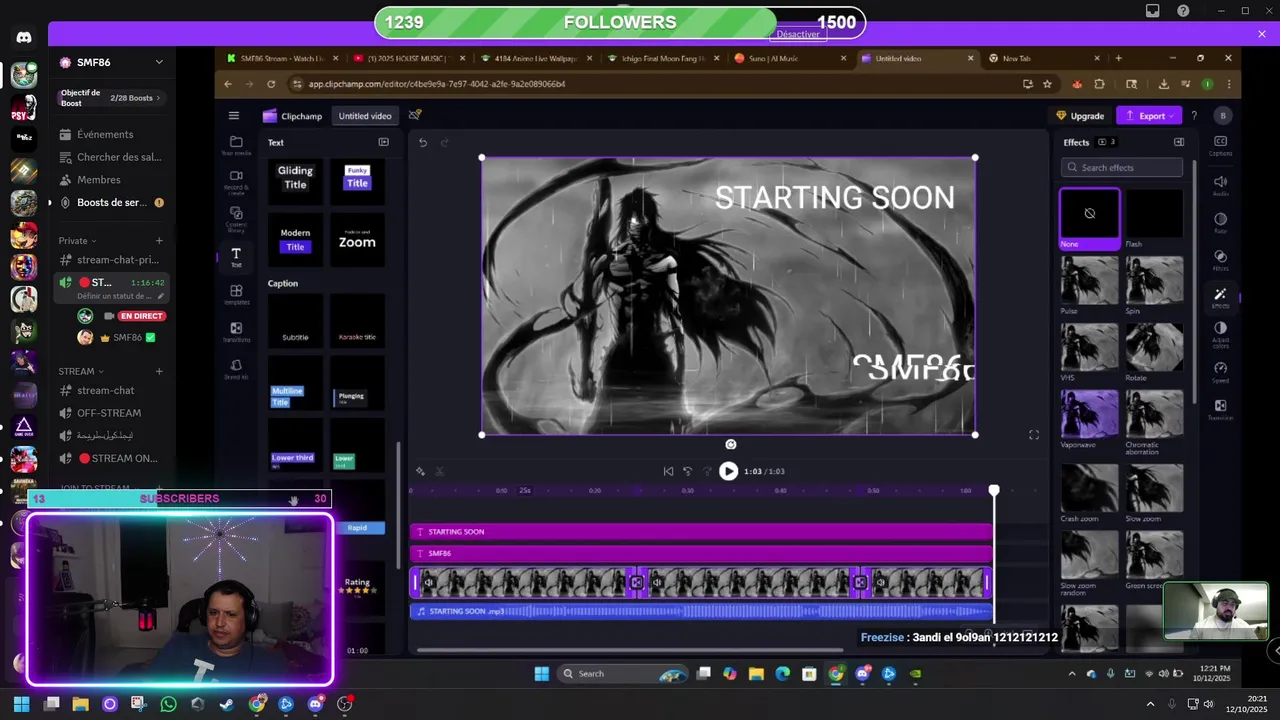Click the timeline playhead marker
Viewport: 1280px width, 720px height.
click(x=994, y=490)
